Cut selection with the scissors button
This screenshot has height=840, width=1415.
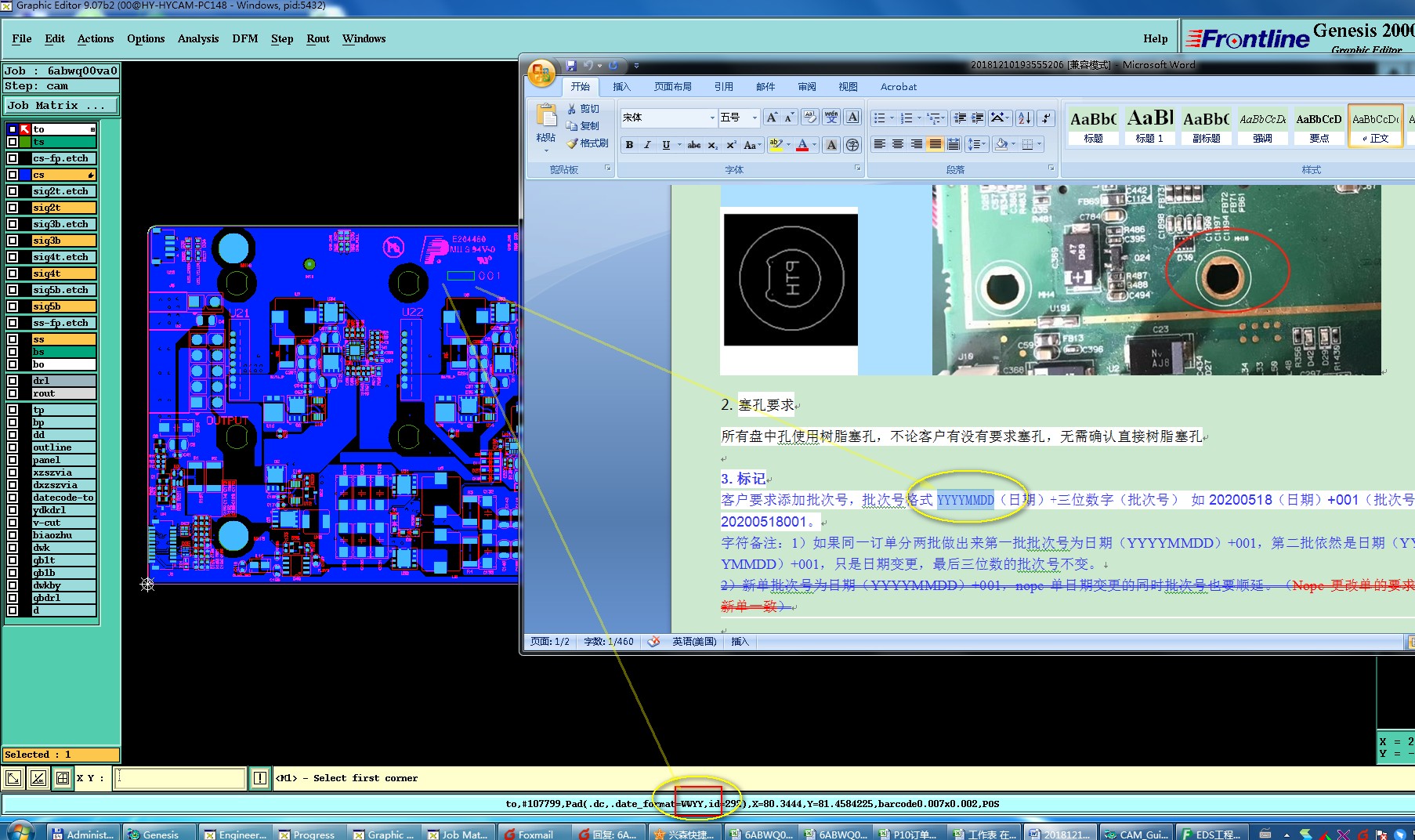[x=583, y=109]
